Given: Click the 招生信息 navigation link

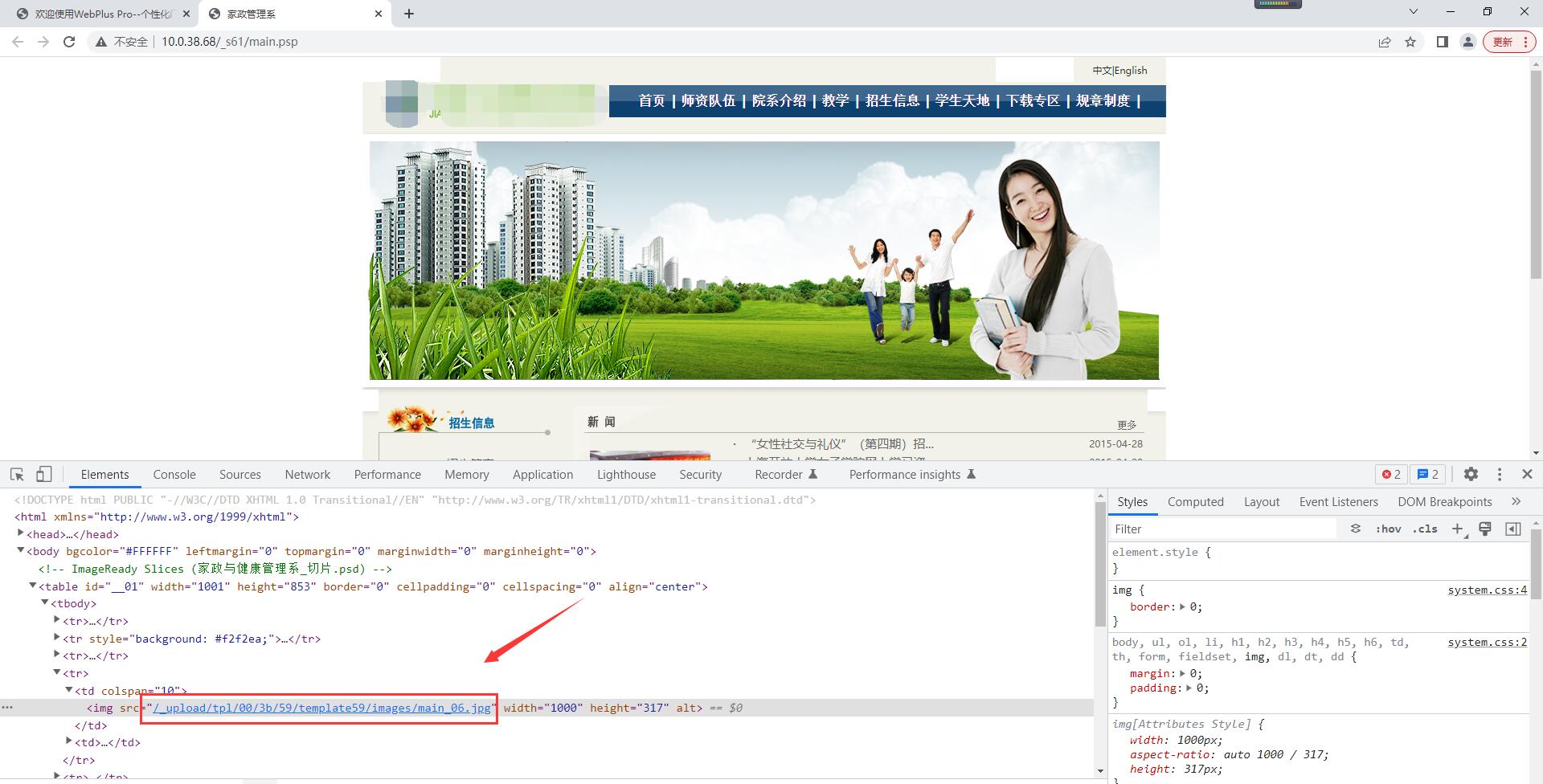Looking at the screenshot, I should coord(892,100).
